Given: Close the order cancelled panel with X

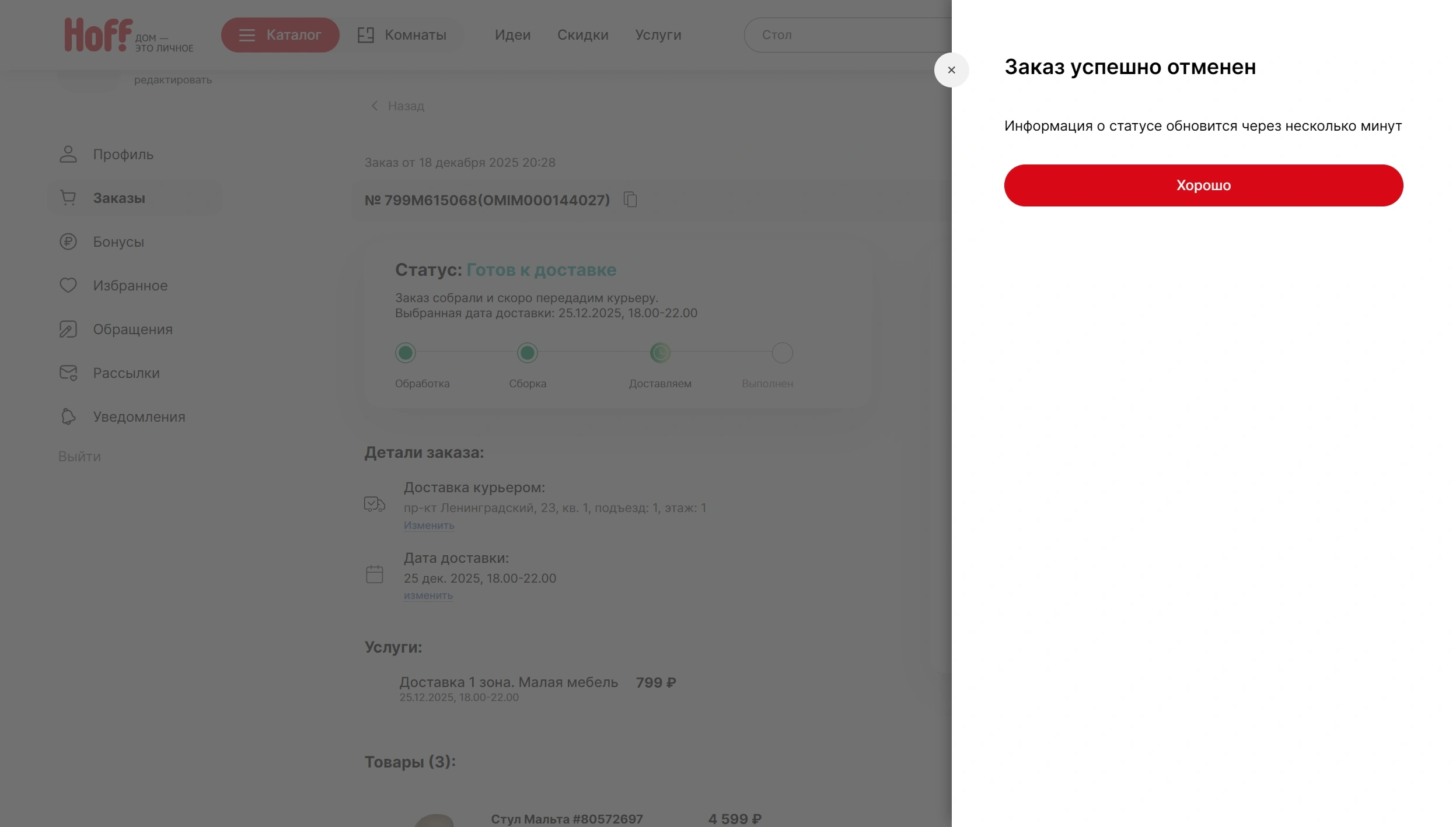Looking at the screenshot, I should point(951,70).
